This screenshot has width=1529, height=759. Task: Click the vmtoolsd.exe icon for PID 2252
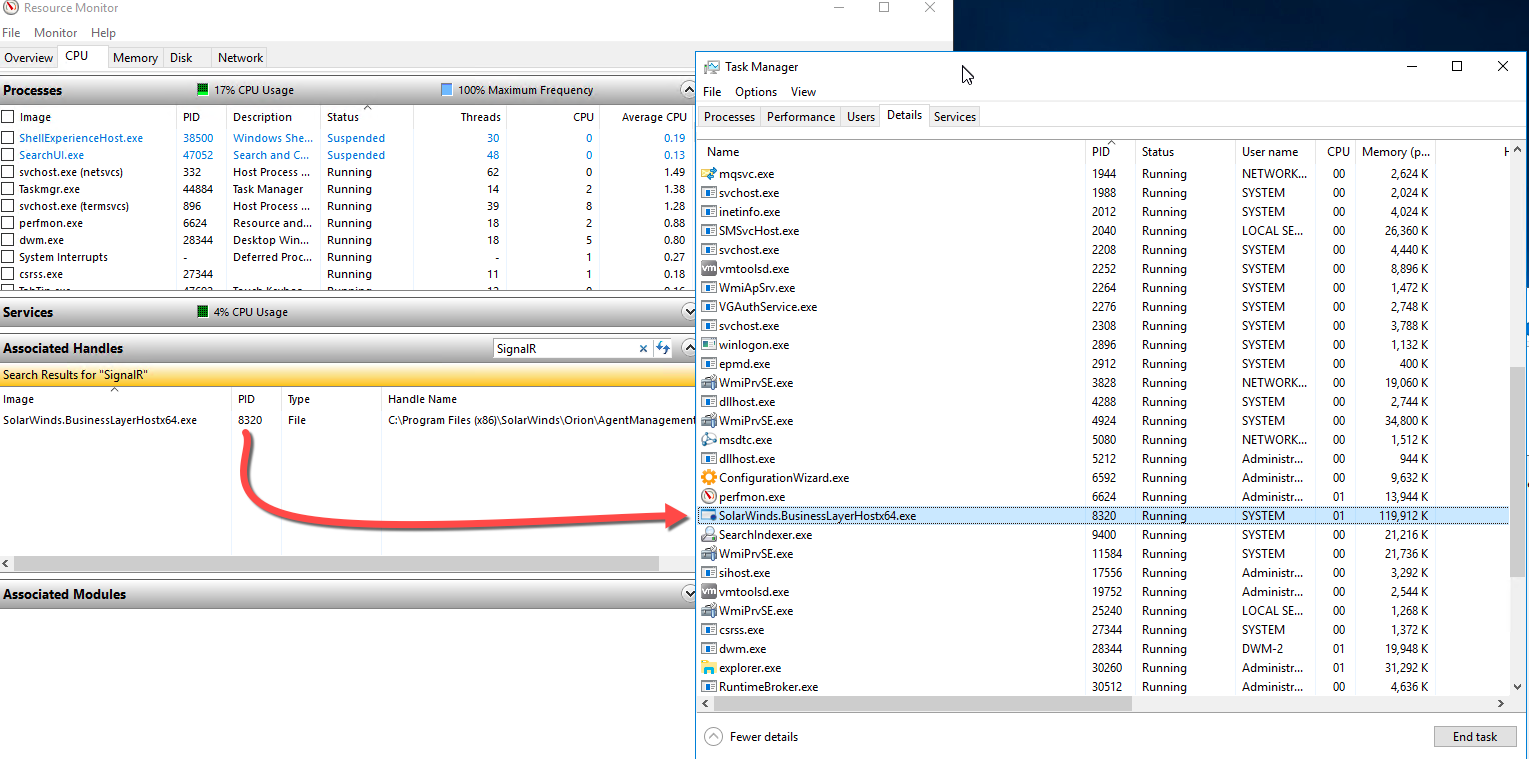coord(709,269)
